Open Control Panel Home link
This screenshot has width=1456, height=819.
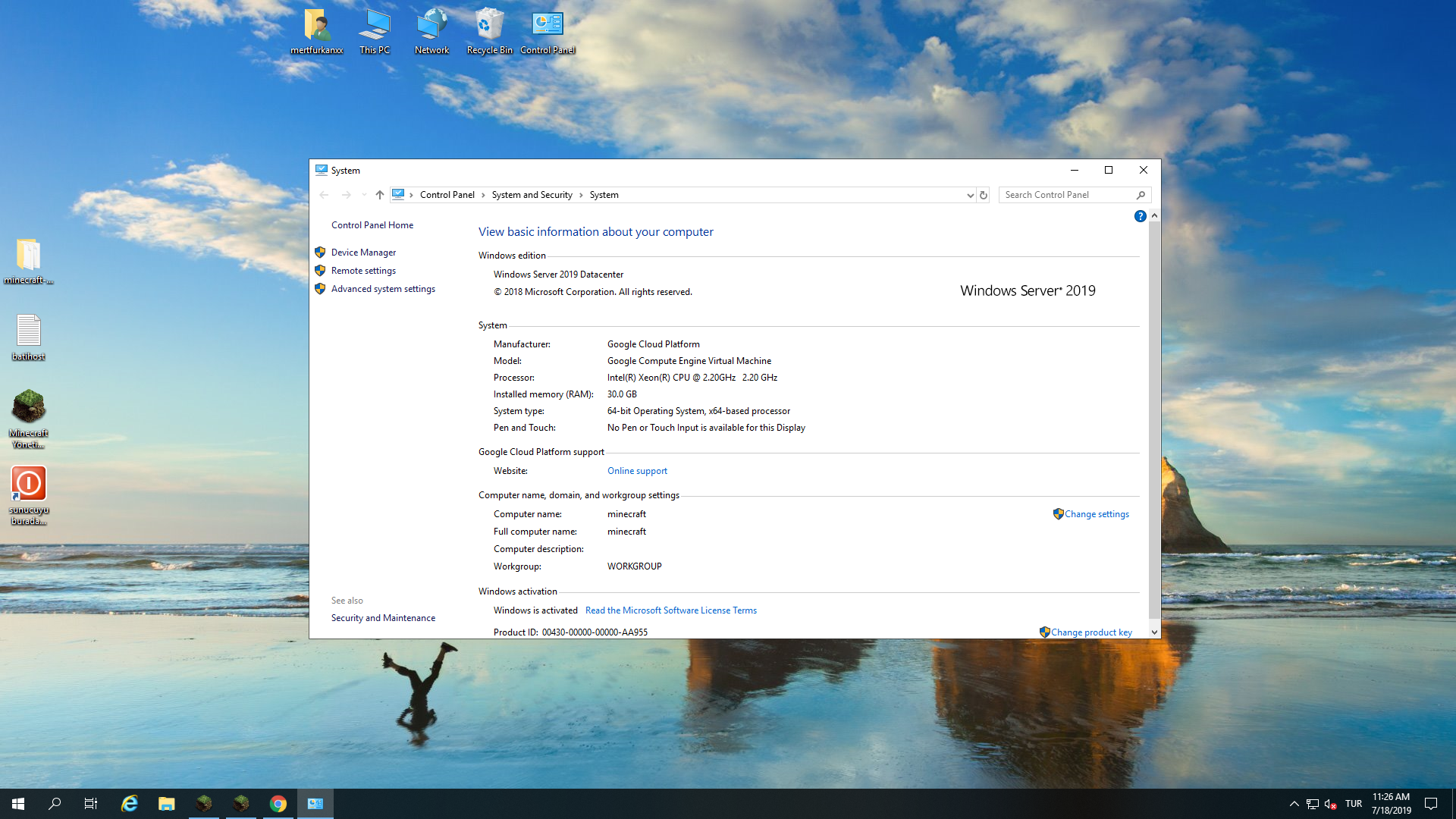(372, 225)
